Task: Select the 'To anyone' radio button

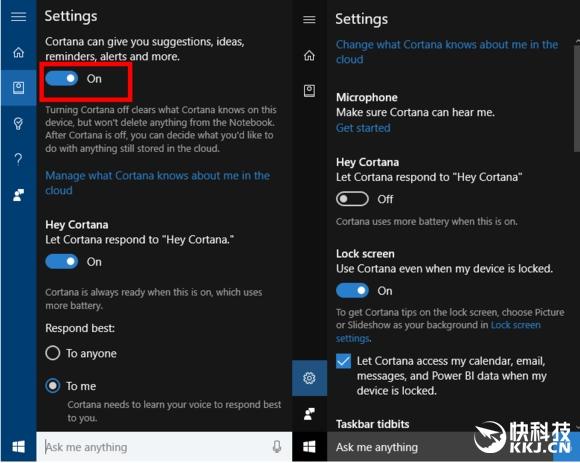Action: (x=53, y=353)
